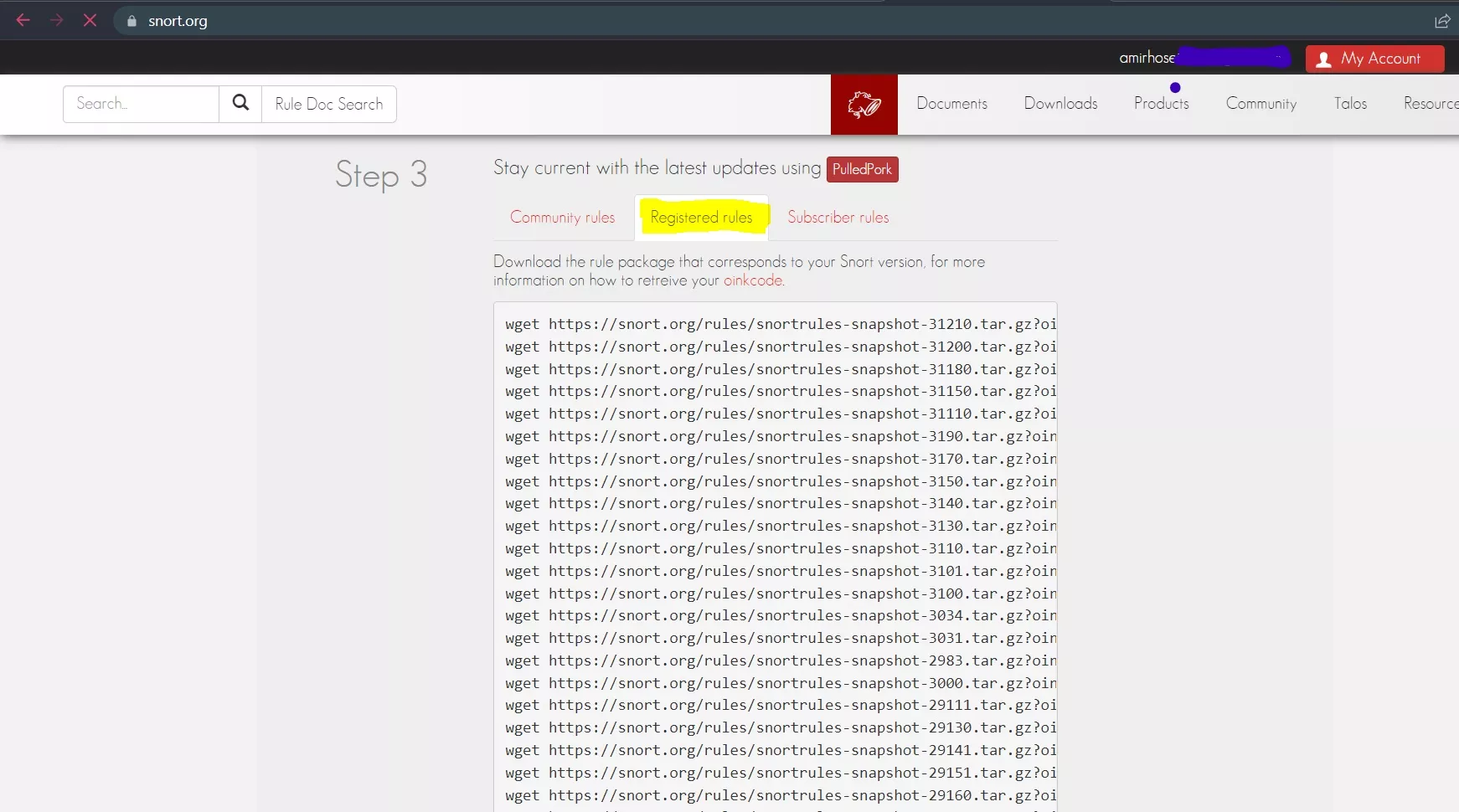Click wget line for snapshot-29151
1459x812 pixels.
tap(781, 773)
